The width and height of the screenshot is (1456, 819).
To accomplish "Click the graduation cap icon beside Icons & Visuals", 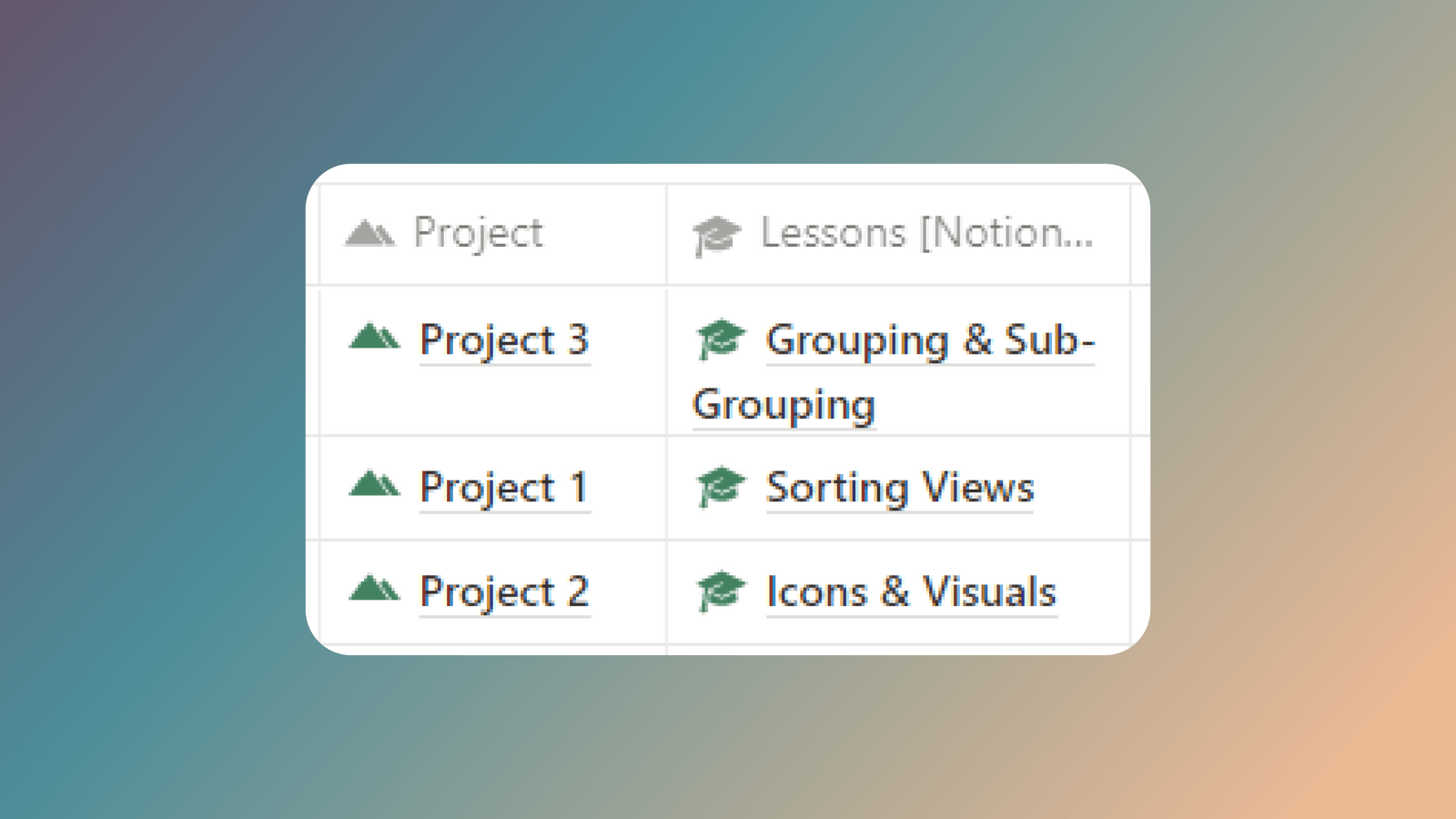I will coord(722,591).
